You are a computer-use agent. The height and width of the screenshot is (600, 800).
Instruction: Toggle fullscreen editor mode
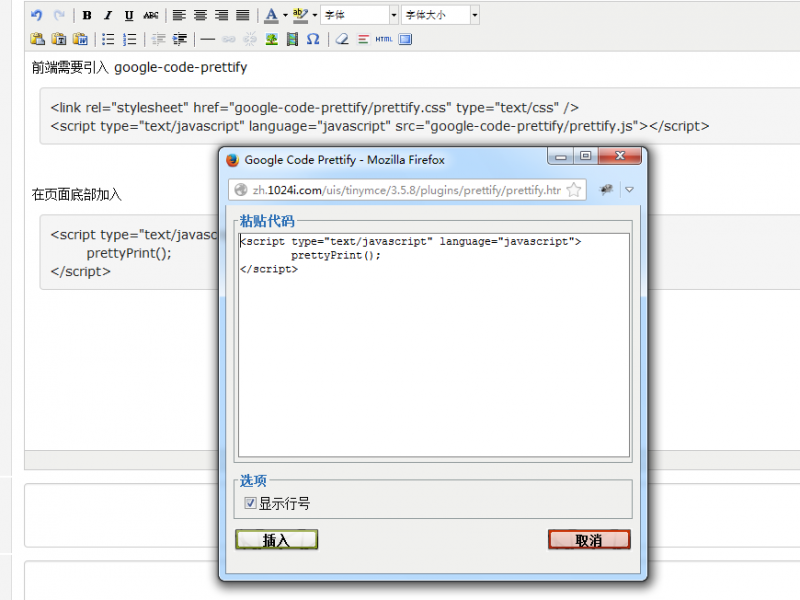click(x=405, y=39)
